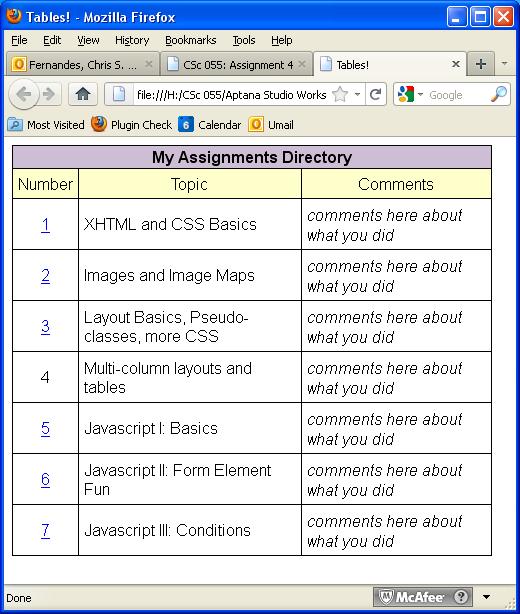Click the Forward navigation arrow
The width and height of the screenshot is (520, 614).
click(49, 94)
